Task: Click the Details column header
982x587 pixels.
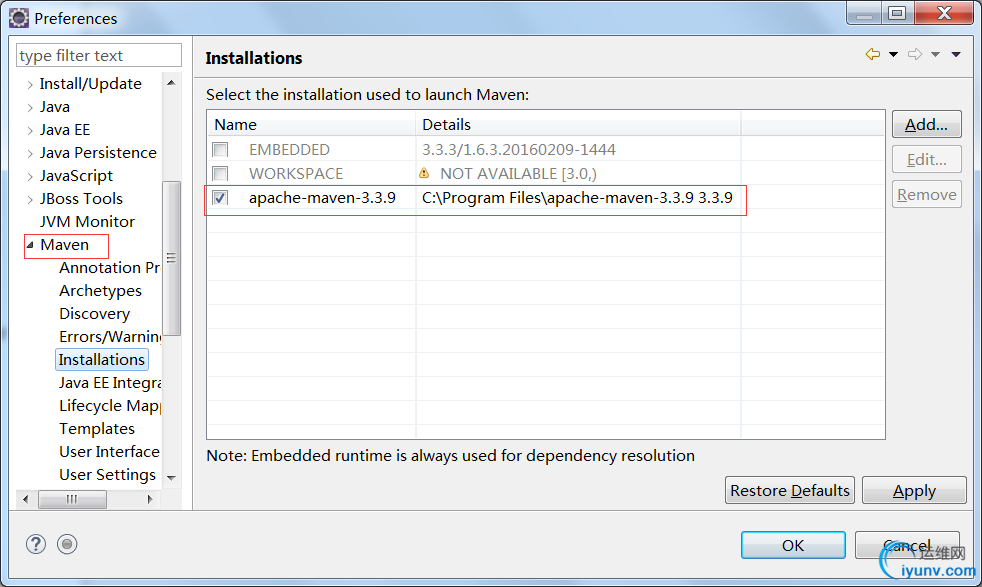Action: click(x=578, y=124)
